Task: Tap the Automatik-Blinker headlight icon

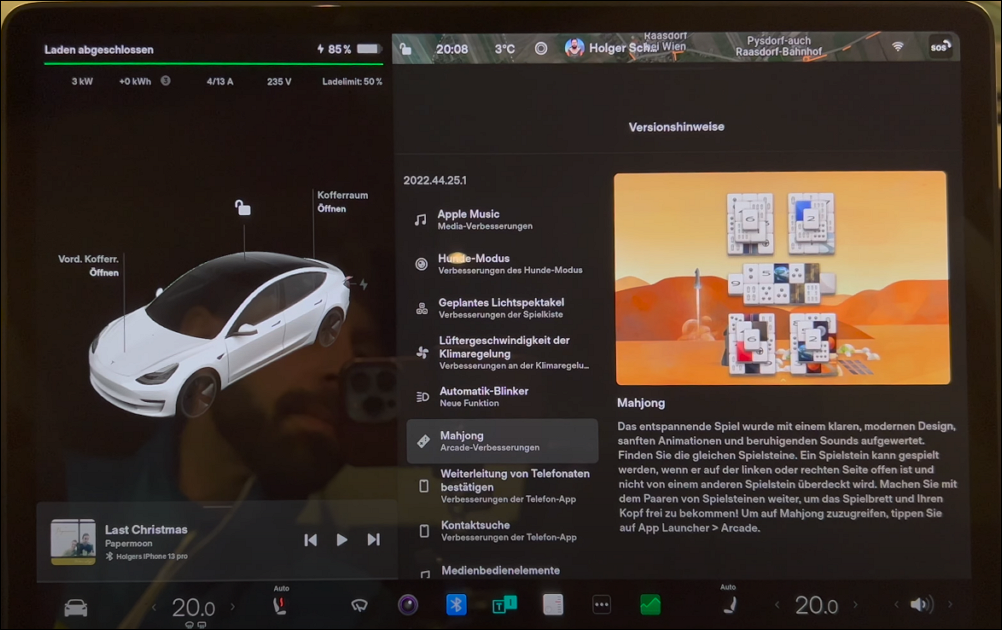Action: point(422,397)
